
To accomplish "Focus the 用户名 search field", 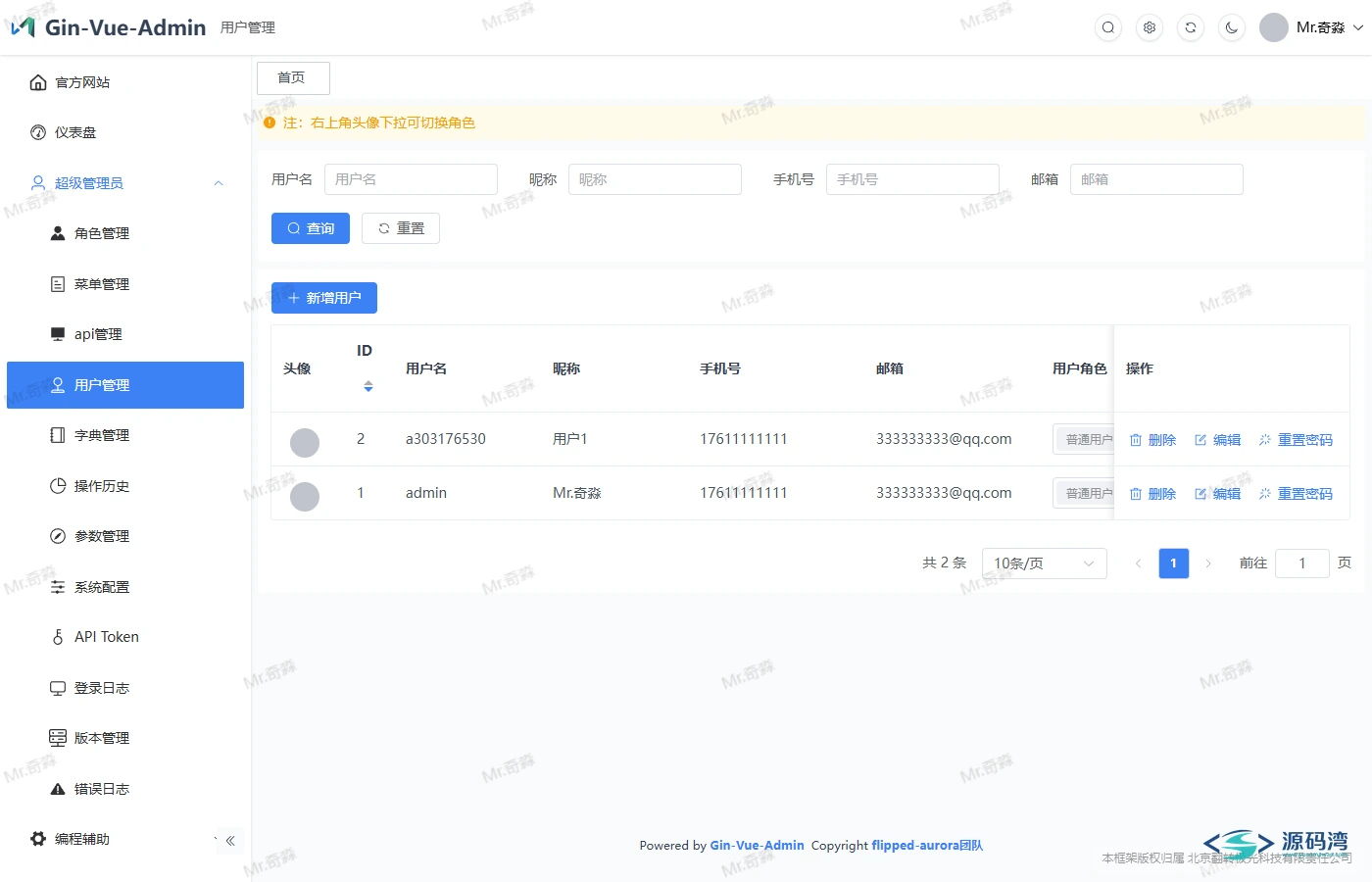I will [411, 179].
